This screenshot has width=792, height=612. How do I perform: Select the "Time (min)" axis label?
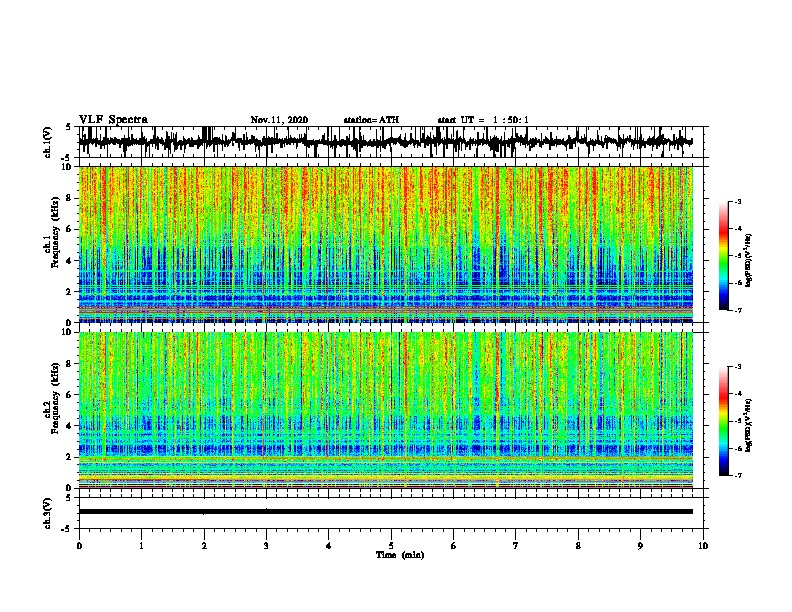click(400, 555)
